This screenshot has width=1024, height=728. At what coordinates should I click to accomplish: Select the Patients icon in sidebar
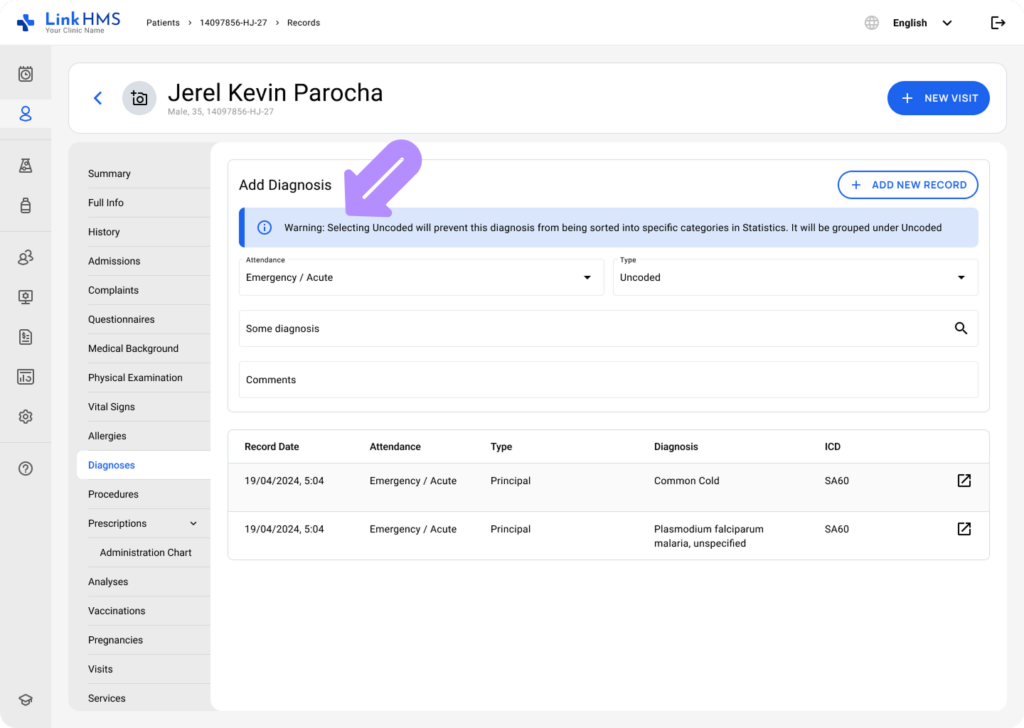tap(25, 113)
